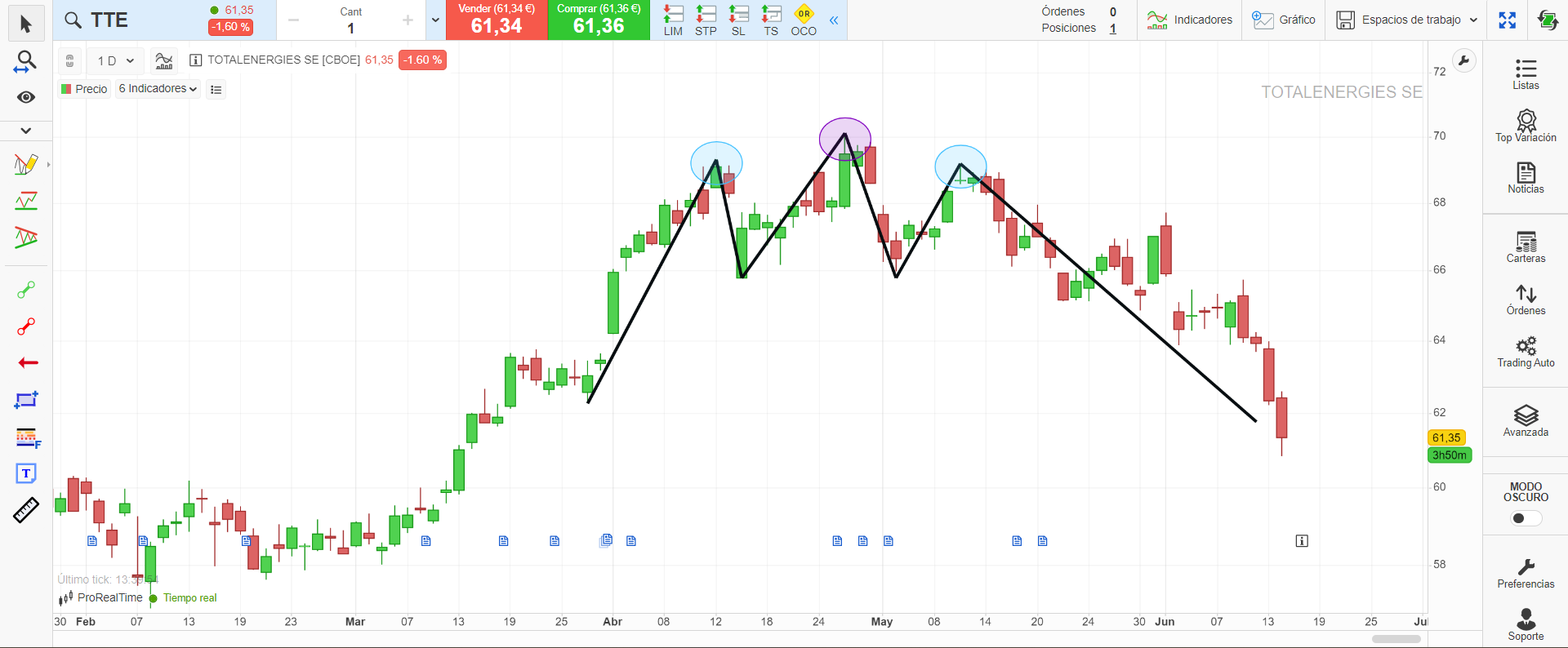Collapse the order bar with double chevron
This screenshot has height=648, width=1568.
[x=834, y=20]
